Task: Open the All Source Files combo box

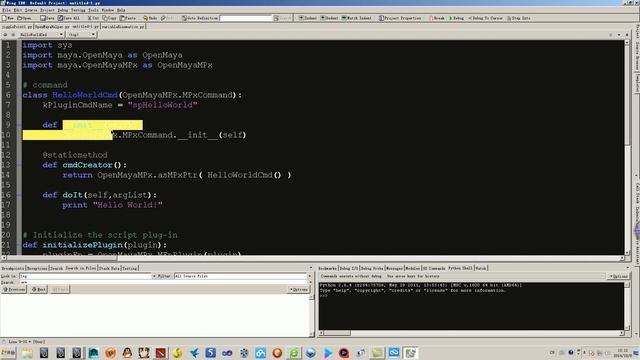Action: click(x=241, y=276)
